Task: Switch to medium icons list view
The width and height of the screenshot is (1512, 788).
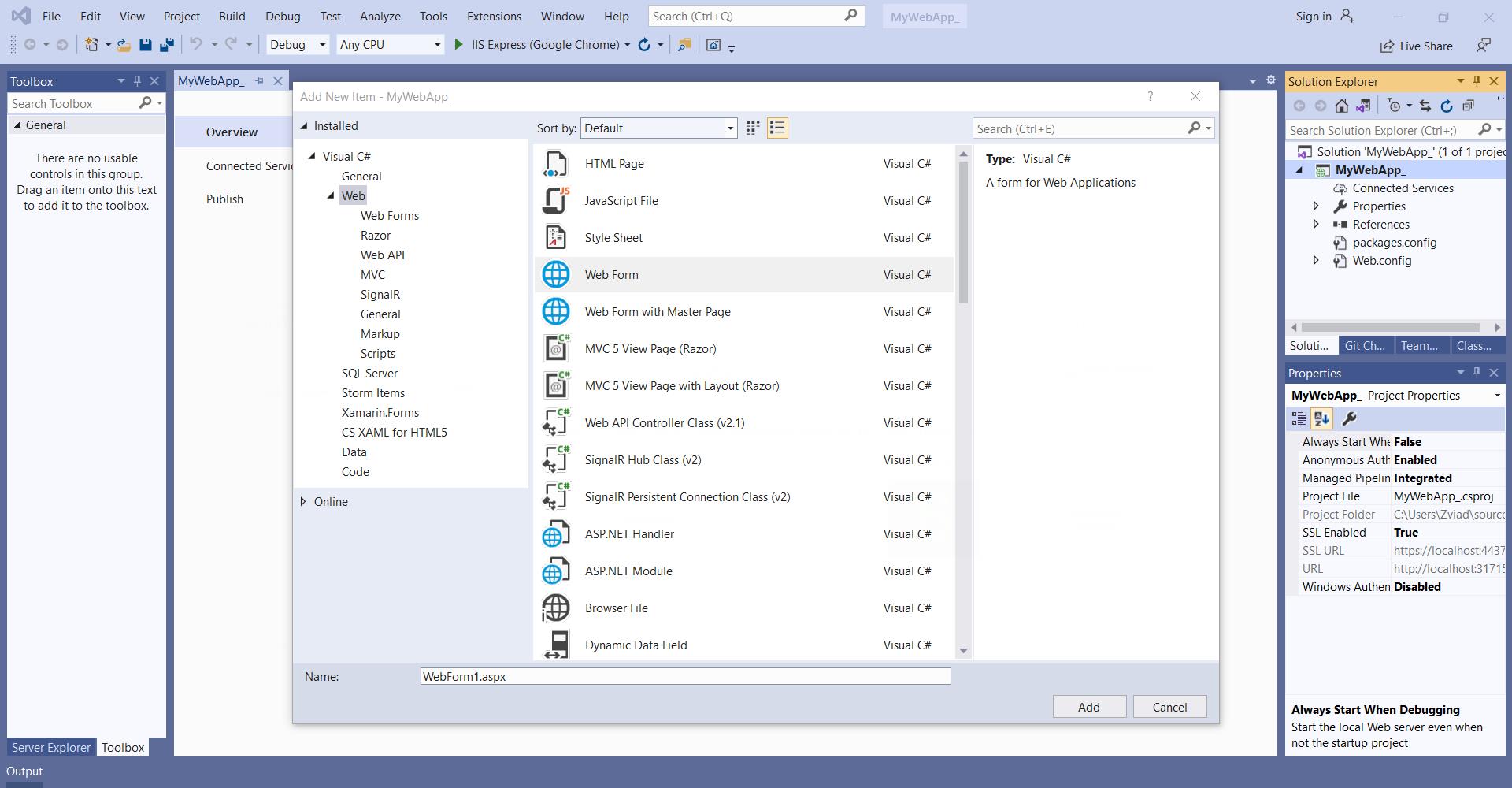Action: pos(777,128)
